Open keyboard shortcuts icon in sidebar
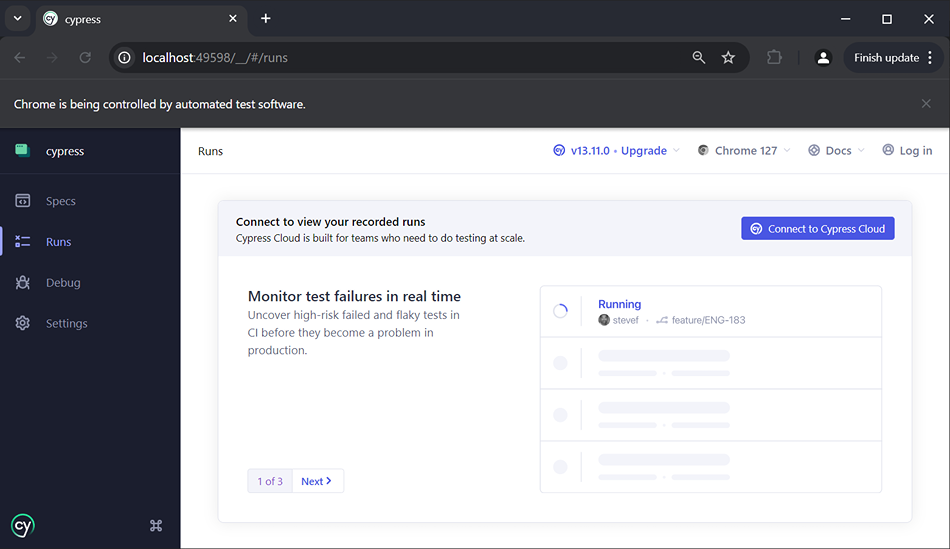This screenshot has height=549, width=950. tap(156, 525)
